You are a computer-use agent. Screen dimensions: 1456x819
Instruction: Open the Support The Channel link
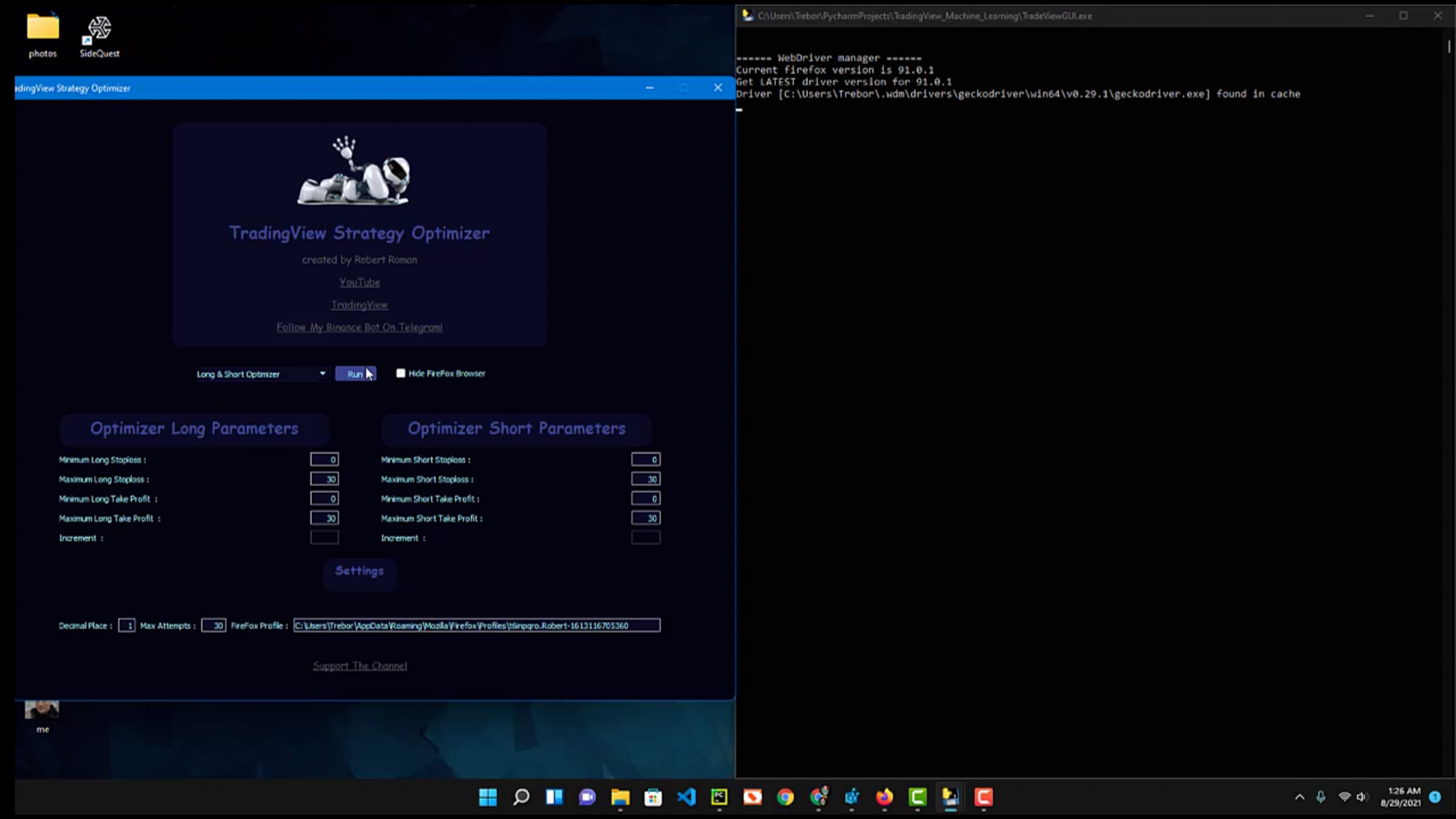[x=360, y=666]
